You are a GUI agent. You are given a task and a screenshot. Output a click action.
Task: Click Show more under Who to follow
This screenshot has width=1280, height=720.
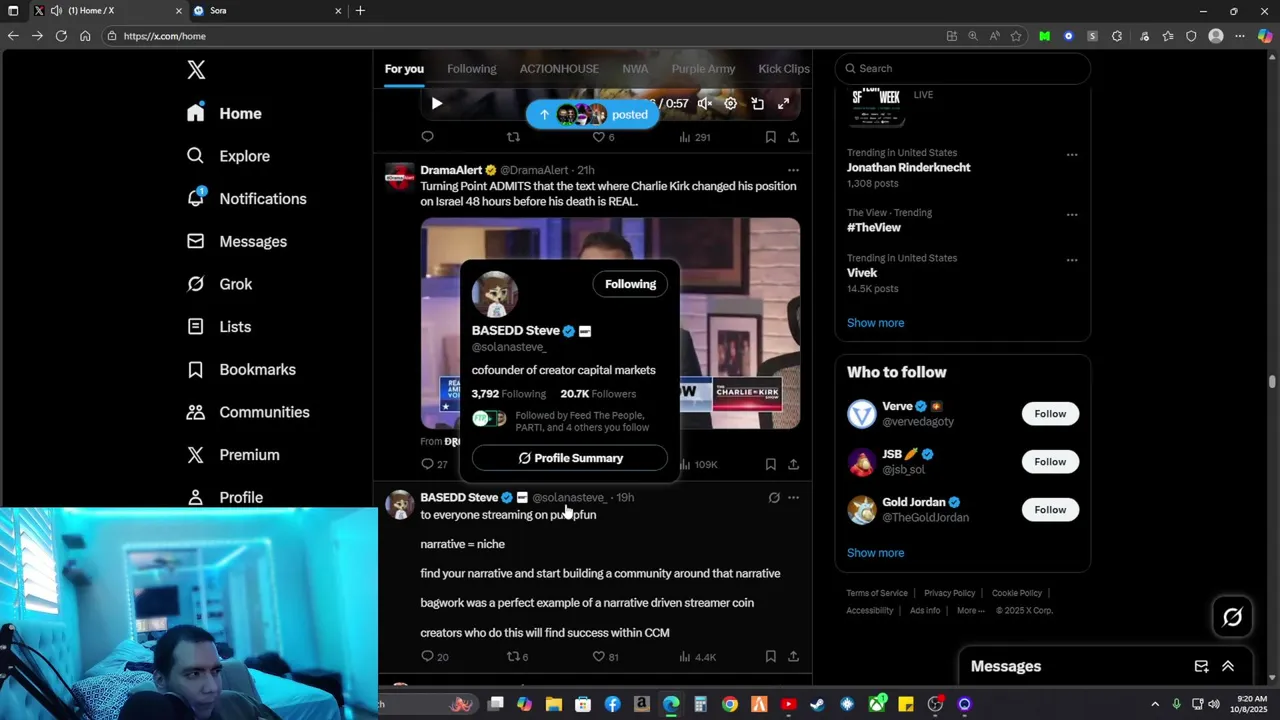pyautogui.click(x=875, y=553)
